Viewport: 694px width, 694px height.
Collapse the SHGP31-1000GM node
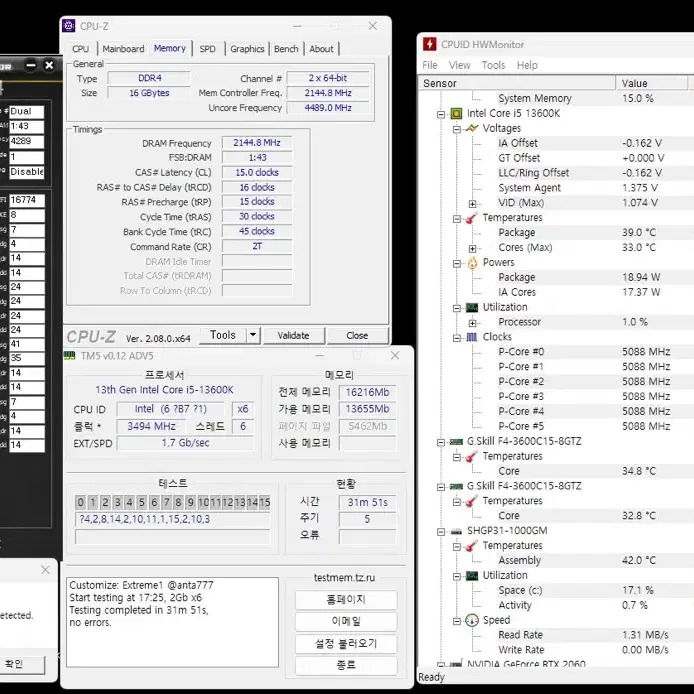coord(441,532)
